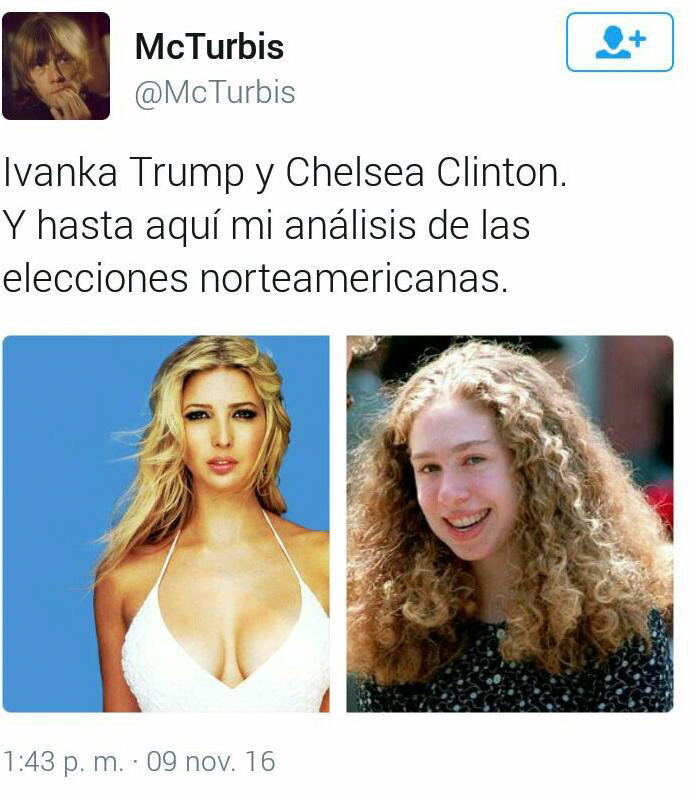Image resolution: width=697 pixels, height=794 pixels.
Task: Click the 1:43 p. m. timestamp
Action: coord(63,762)
